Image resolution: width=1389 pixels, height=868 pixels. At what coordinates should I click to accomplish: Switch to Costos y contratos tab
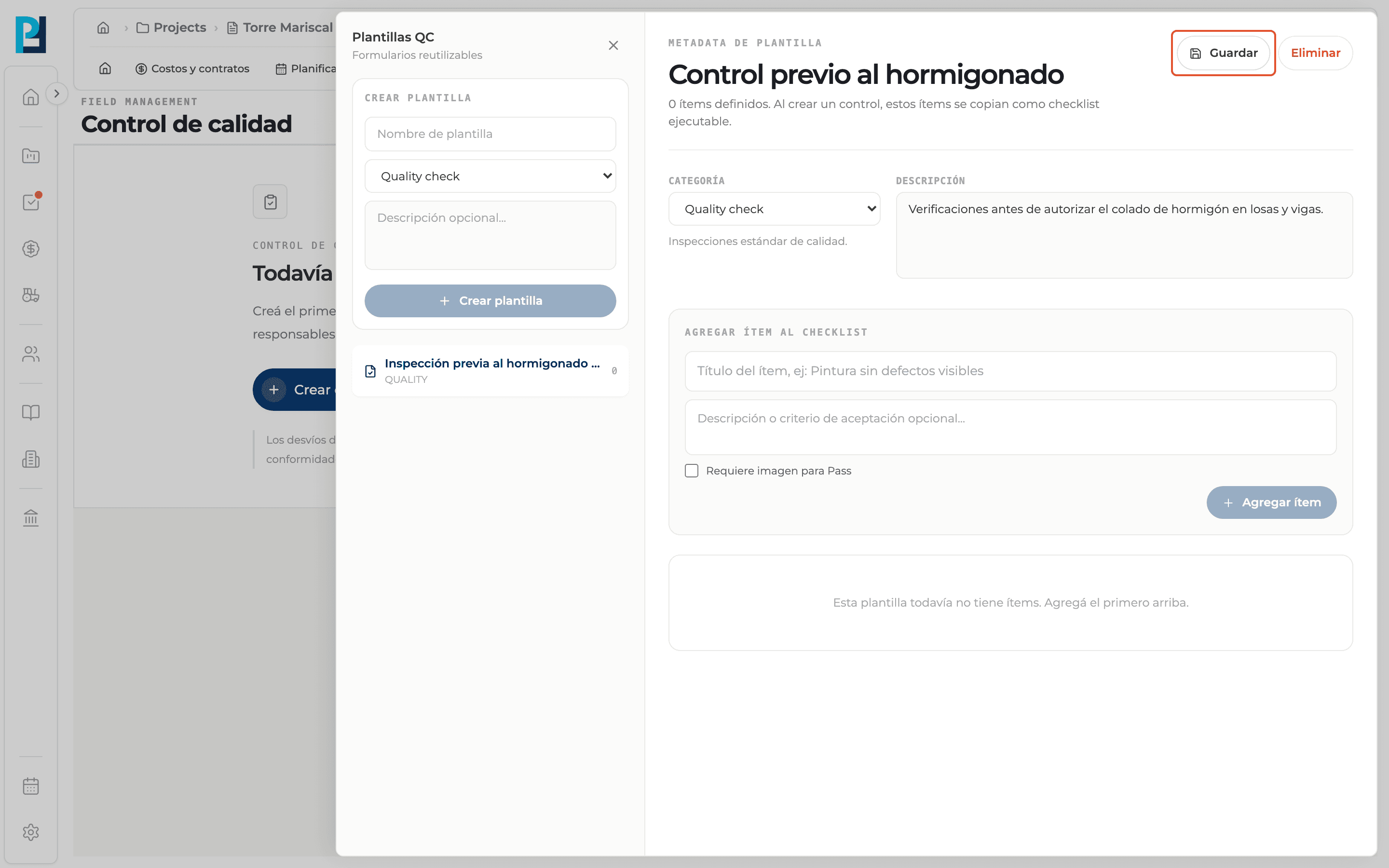click(x=192, y=68)
